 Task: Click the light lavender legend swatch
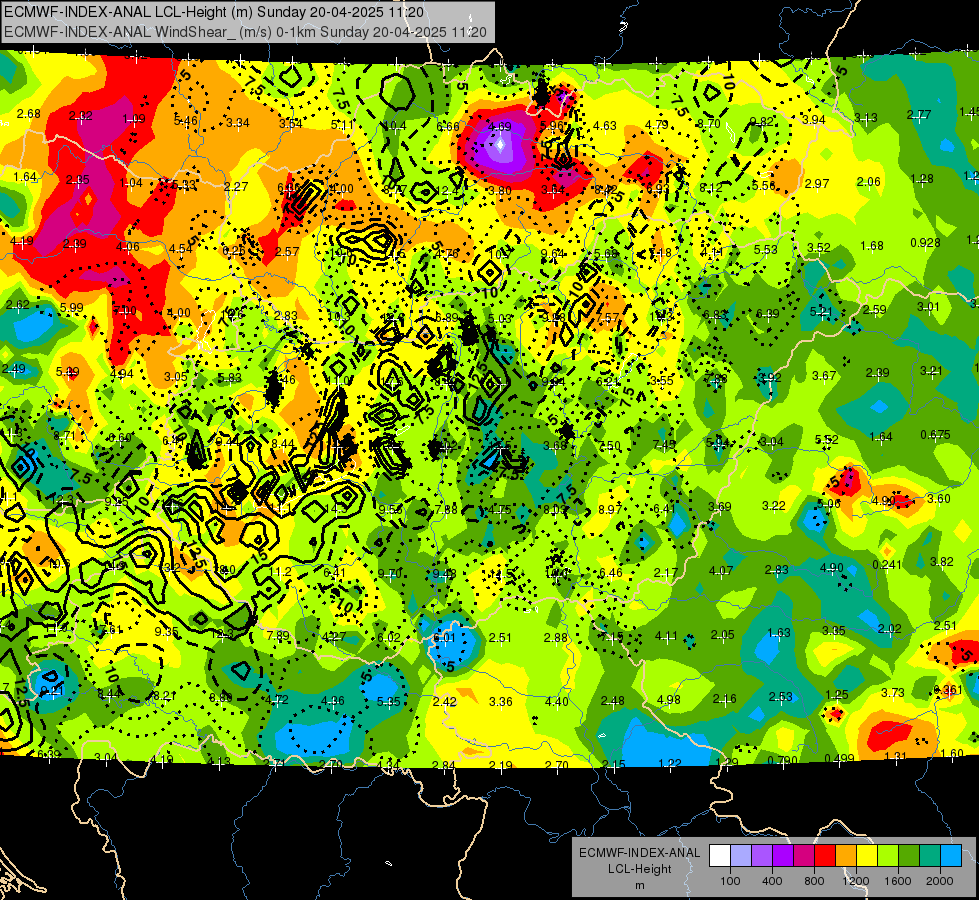coord(741,856)
